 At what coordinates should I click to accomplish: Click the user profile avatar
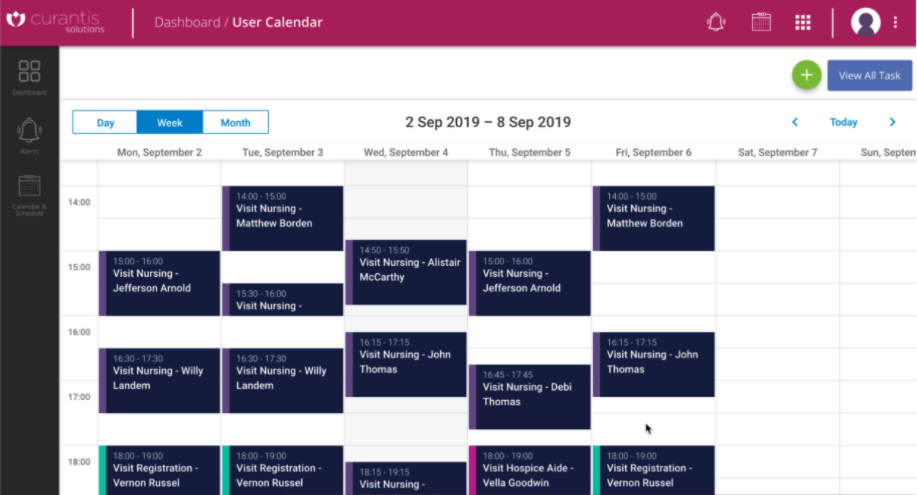tap(865, 22)
